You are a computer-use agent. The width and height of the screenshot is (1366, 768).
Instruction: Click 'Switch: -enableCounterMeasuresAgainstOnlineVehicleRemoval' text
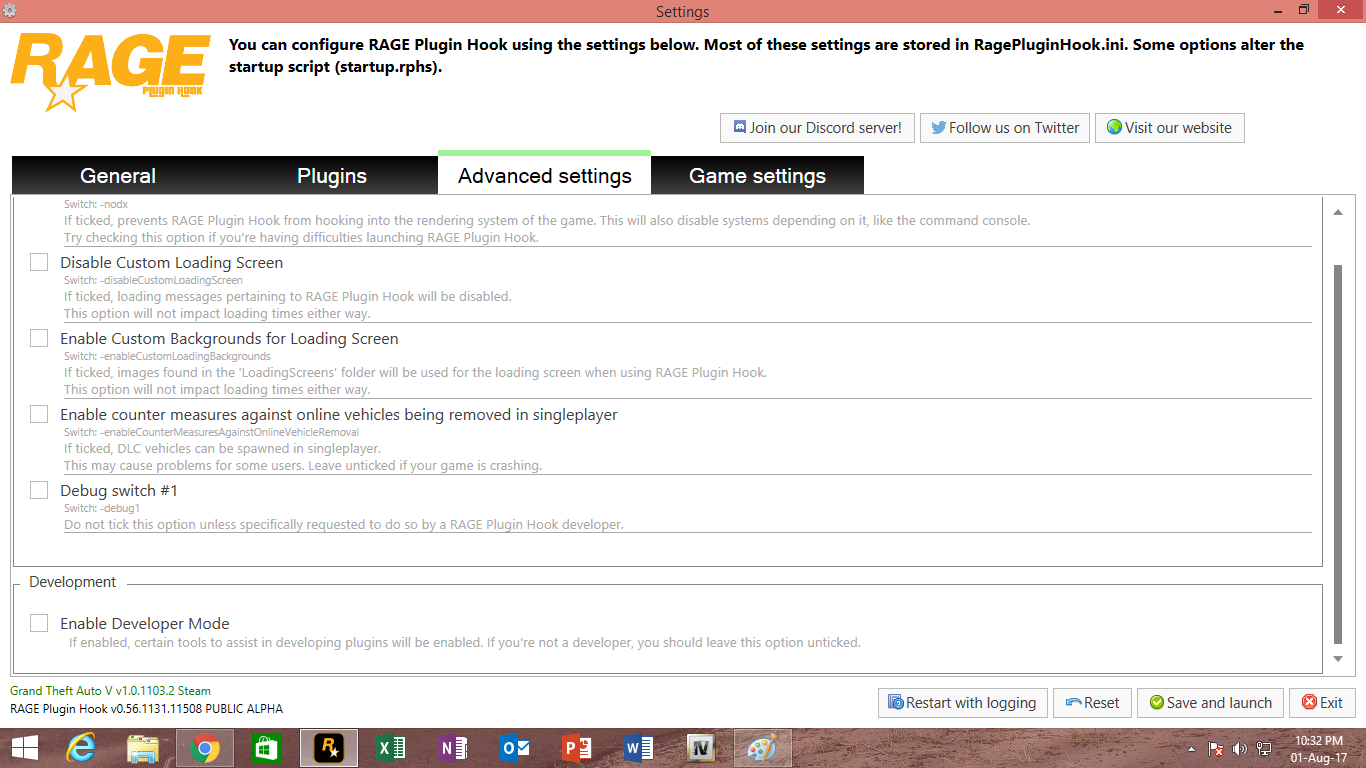point(211,432)
